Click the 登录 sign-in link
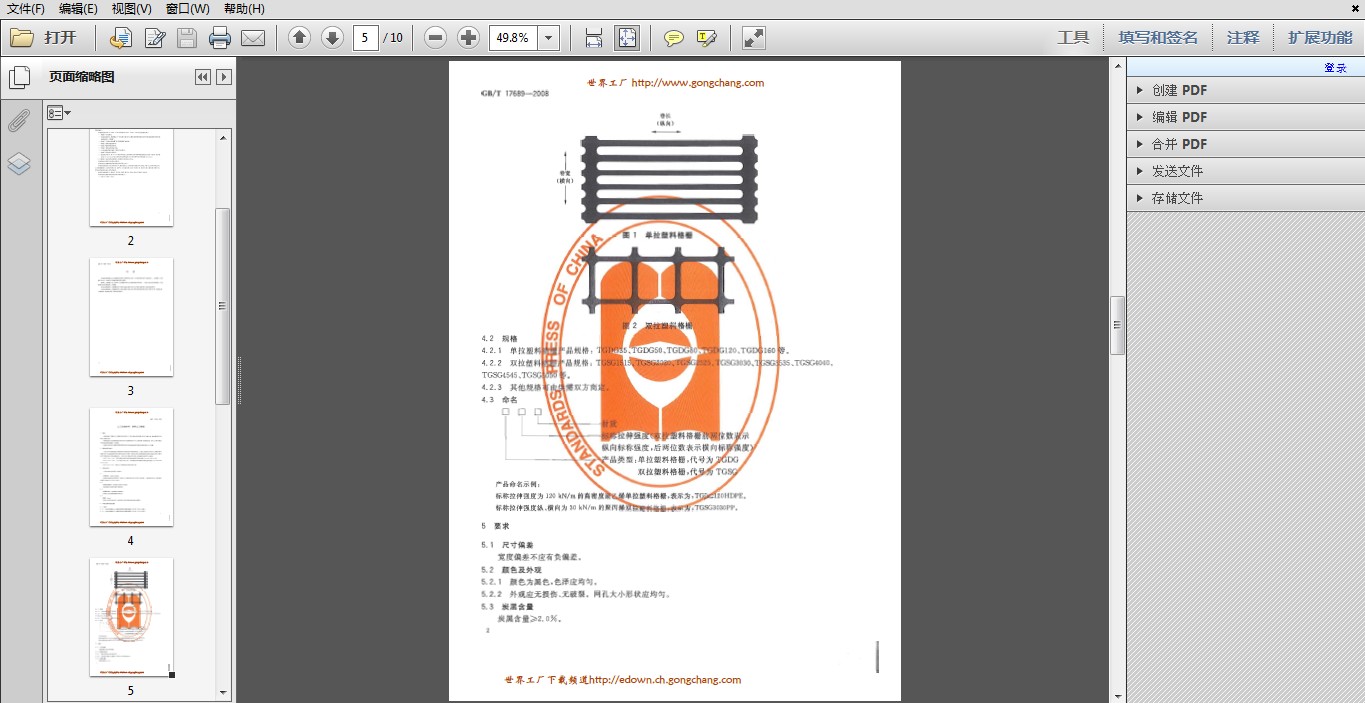This screenshot has height=703, width=1365. pyautogui.click(x=1335, y=68)
